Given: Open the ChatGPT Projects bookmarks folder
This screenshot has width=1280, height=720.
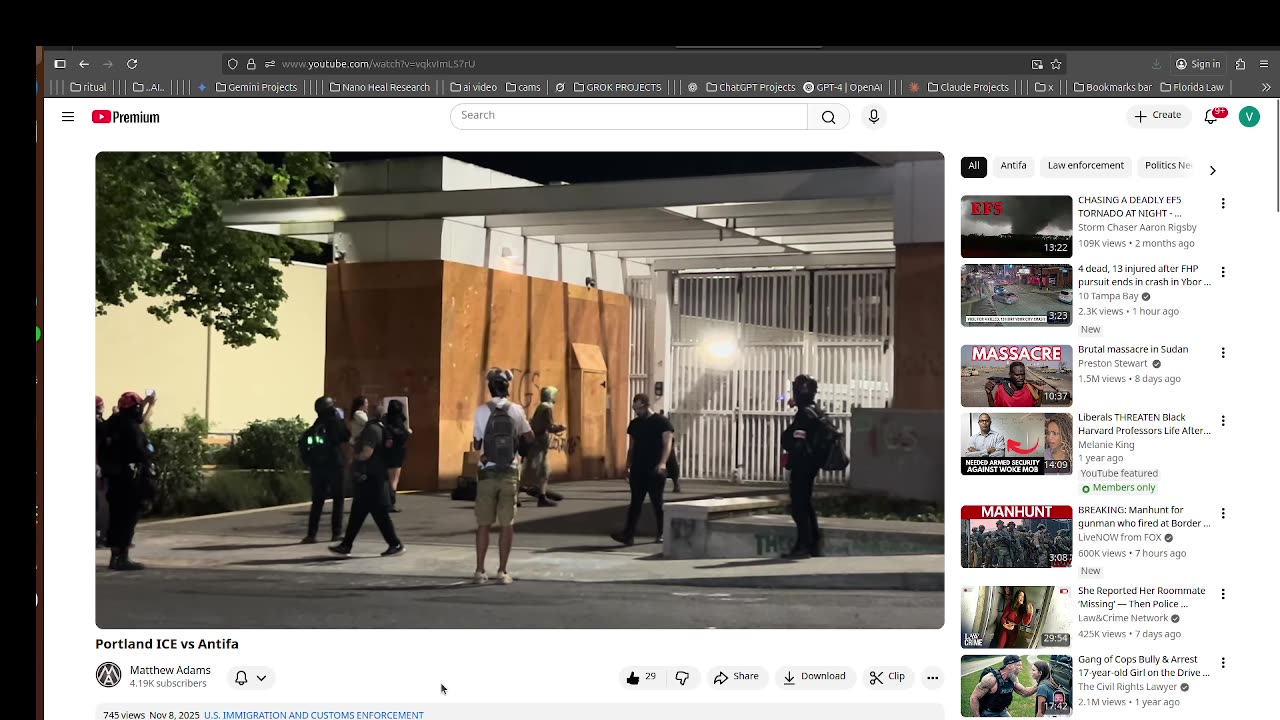Looking at the screenshot, I should (750, 87).
